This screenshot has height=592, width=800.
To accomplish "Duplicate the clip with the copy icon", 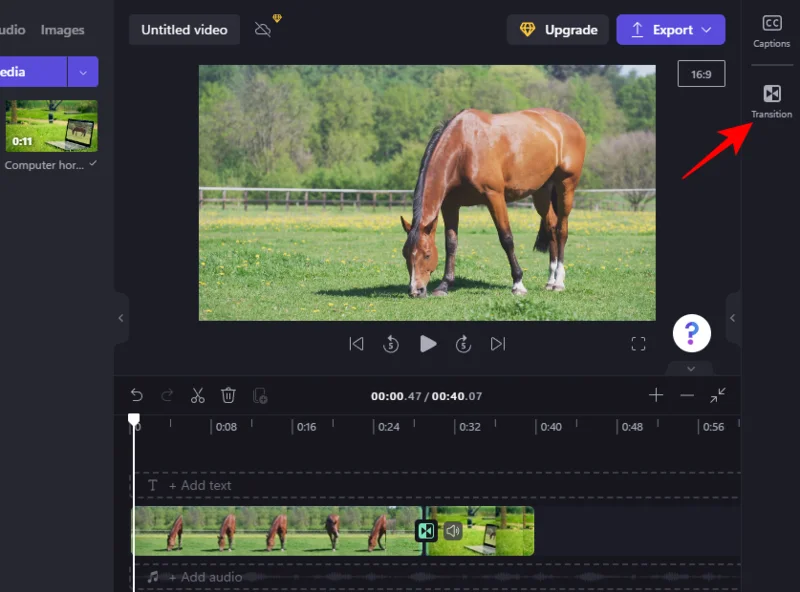I will (261, 396).
